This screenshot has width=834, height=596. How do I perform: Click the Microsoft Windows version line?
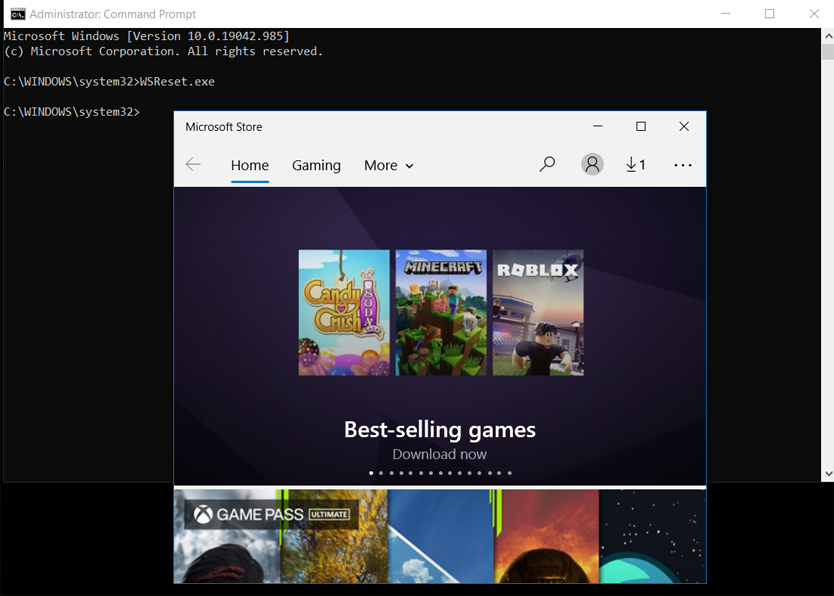[147, 36]
